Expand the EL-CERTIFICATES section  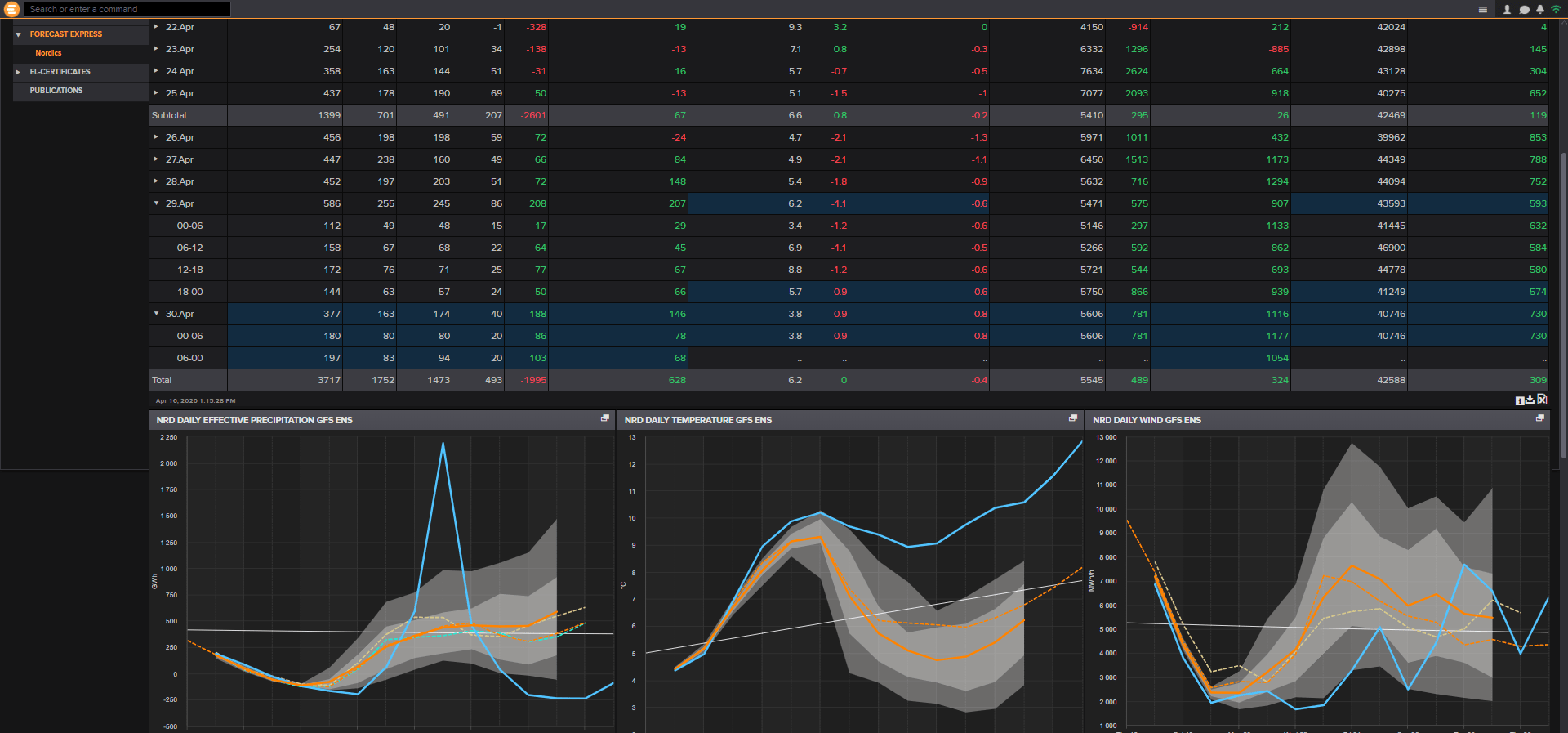pos(18,72)
